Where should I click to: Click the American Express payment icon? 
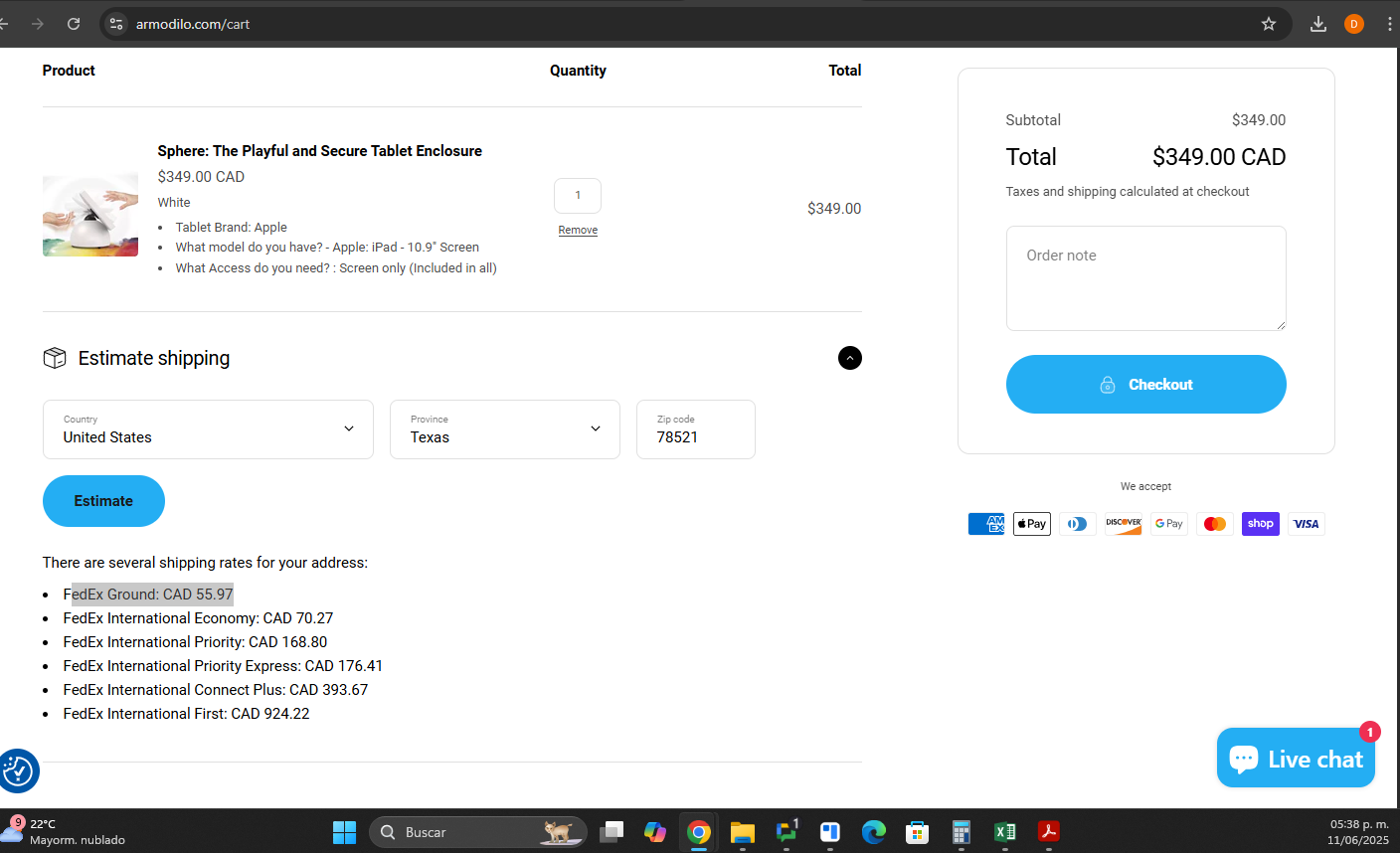986,524
